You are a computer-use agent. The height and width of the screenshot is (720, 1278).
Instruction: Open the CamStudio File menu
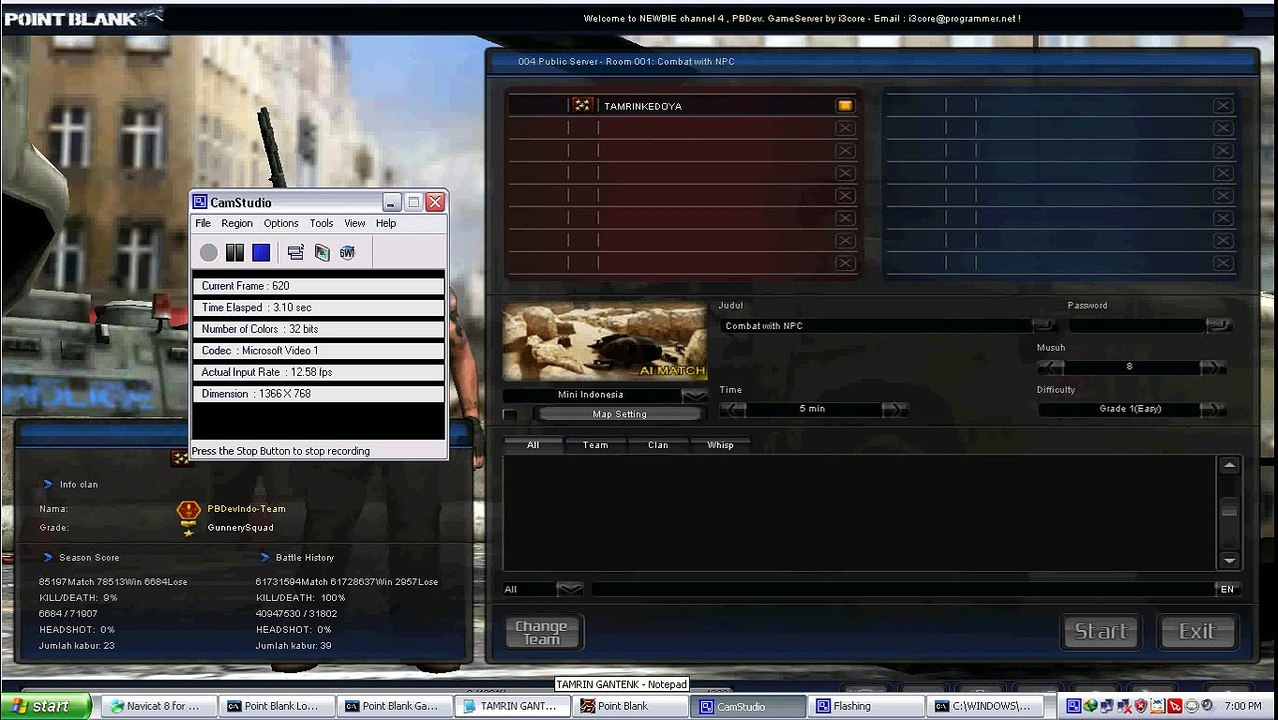coord(203,223)
